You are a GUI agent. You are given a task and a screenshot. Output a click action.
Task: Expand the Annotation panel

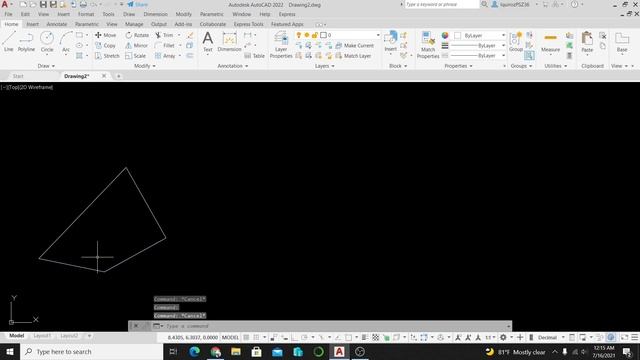click(233, 66)
